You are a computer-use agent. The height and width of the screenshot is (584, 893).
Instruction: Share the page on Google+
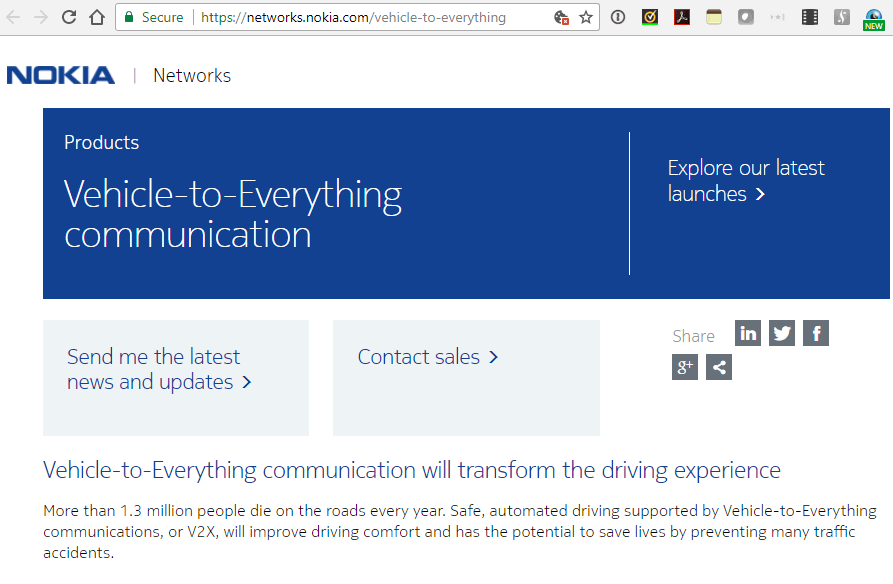685,367
